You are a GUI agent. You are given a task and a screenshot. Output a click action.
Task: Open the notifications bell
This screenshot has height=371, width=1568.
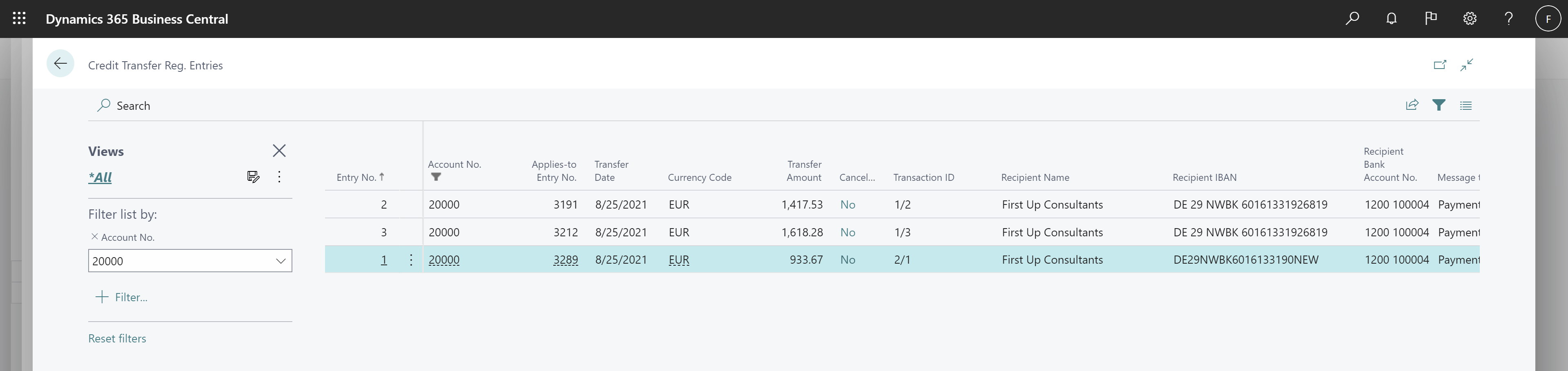coord(1392,18)
